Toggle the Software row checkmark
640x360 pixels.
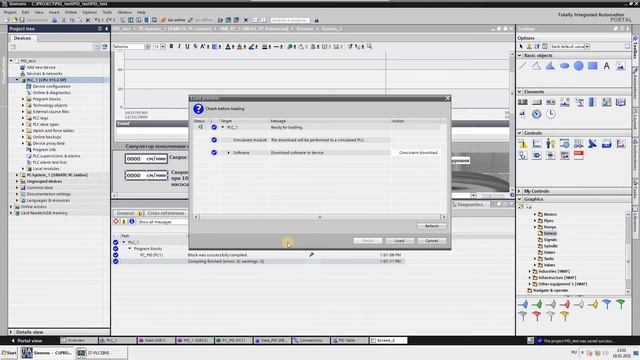click(x=214, y=153)
